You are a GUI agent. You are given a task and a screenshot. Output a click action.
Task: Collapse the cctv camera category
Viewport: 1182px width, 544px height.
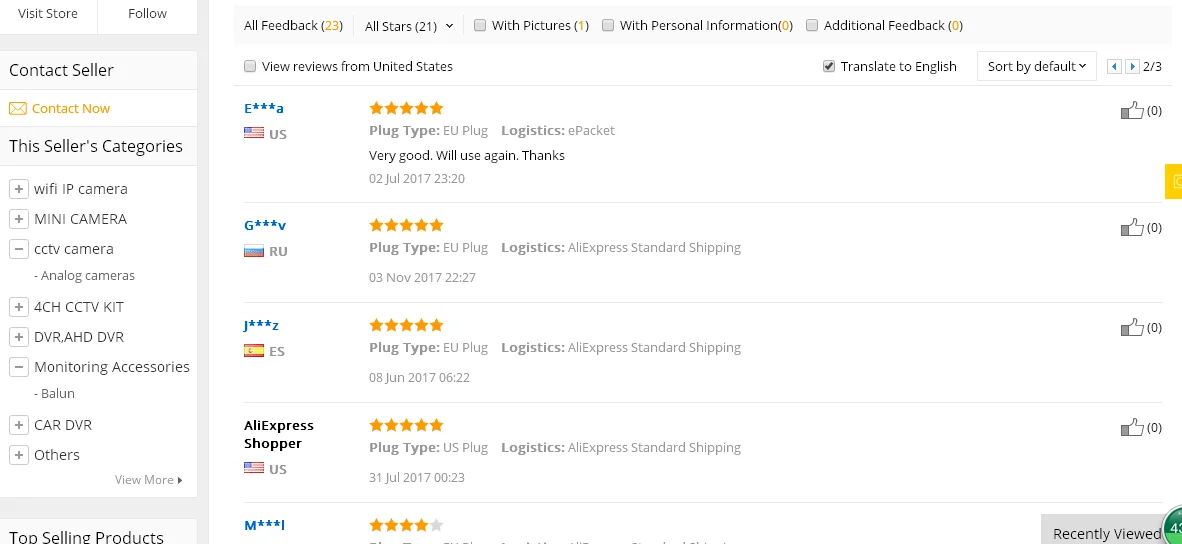coord(19,249)
